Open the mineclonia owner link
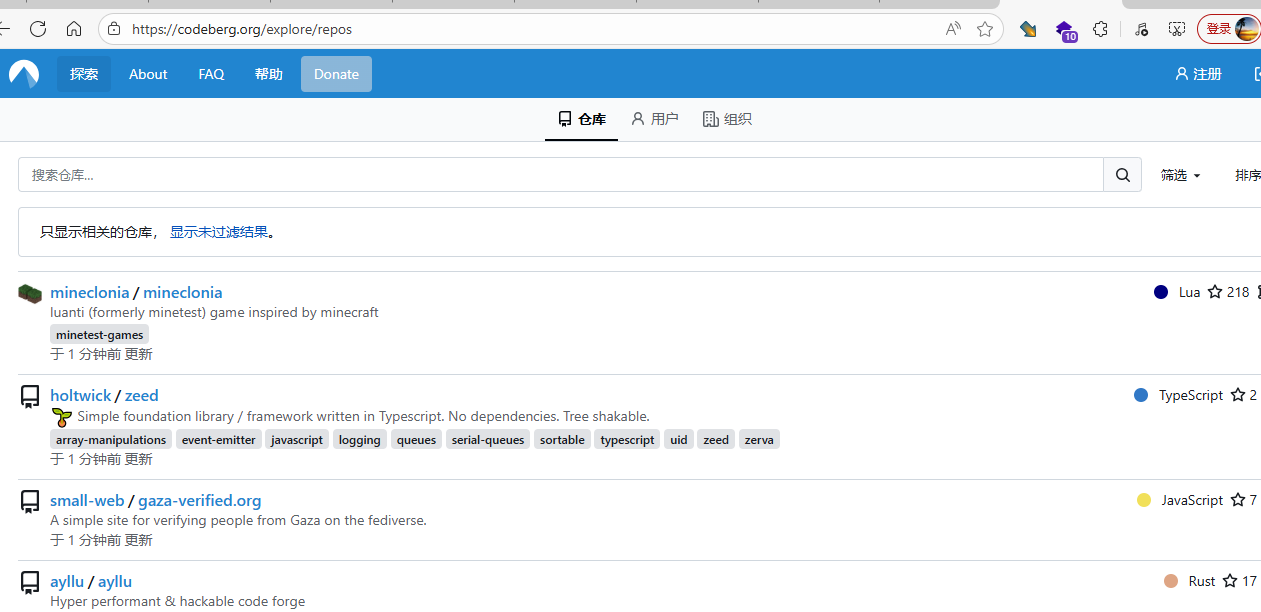1261x612 pixels. 90,292
